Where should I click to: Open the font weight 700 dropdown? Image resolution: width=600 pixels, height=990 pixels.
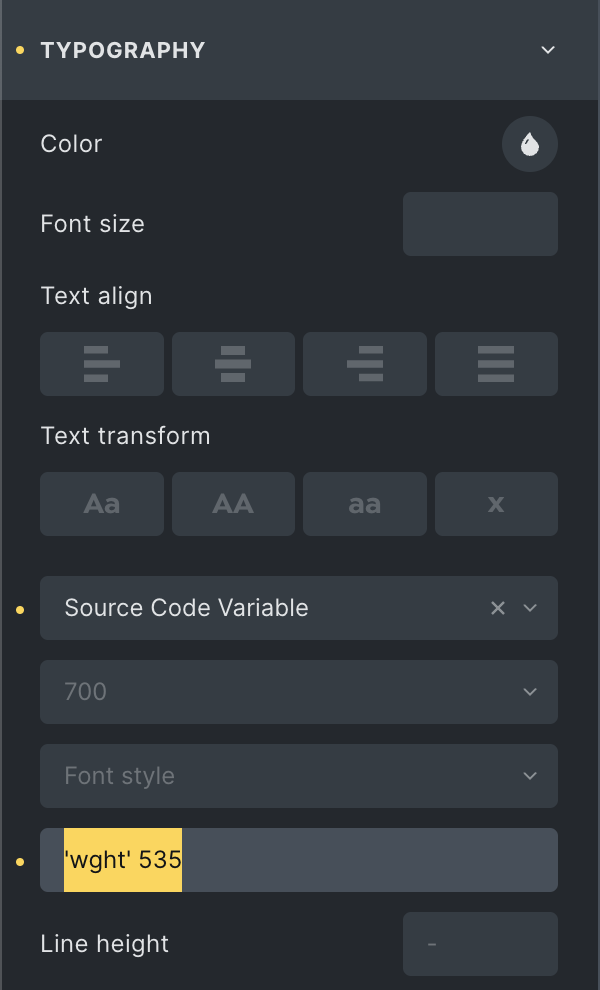tap(298, 692)
